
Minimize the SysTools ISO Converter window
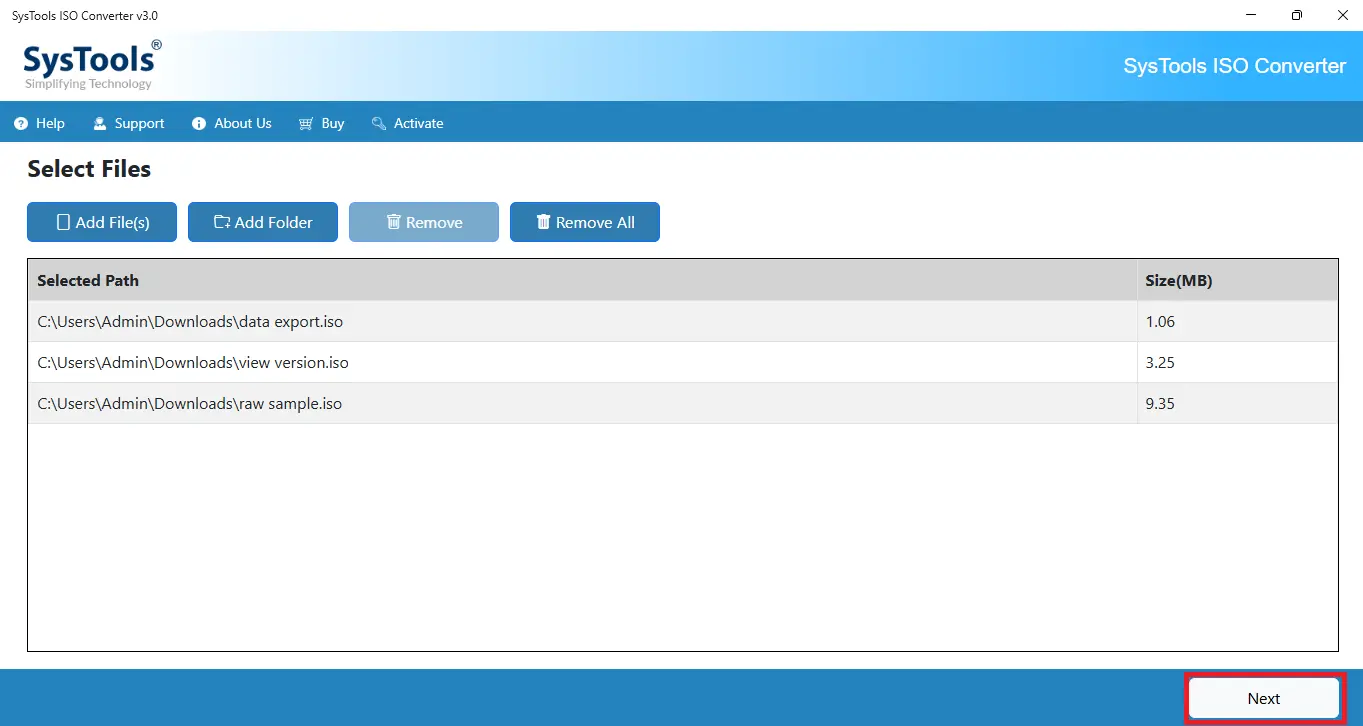point(1251,15)
